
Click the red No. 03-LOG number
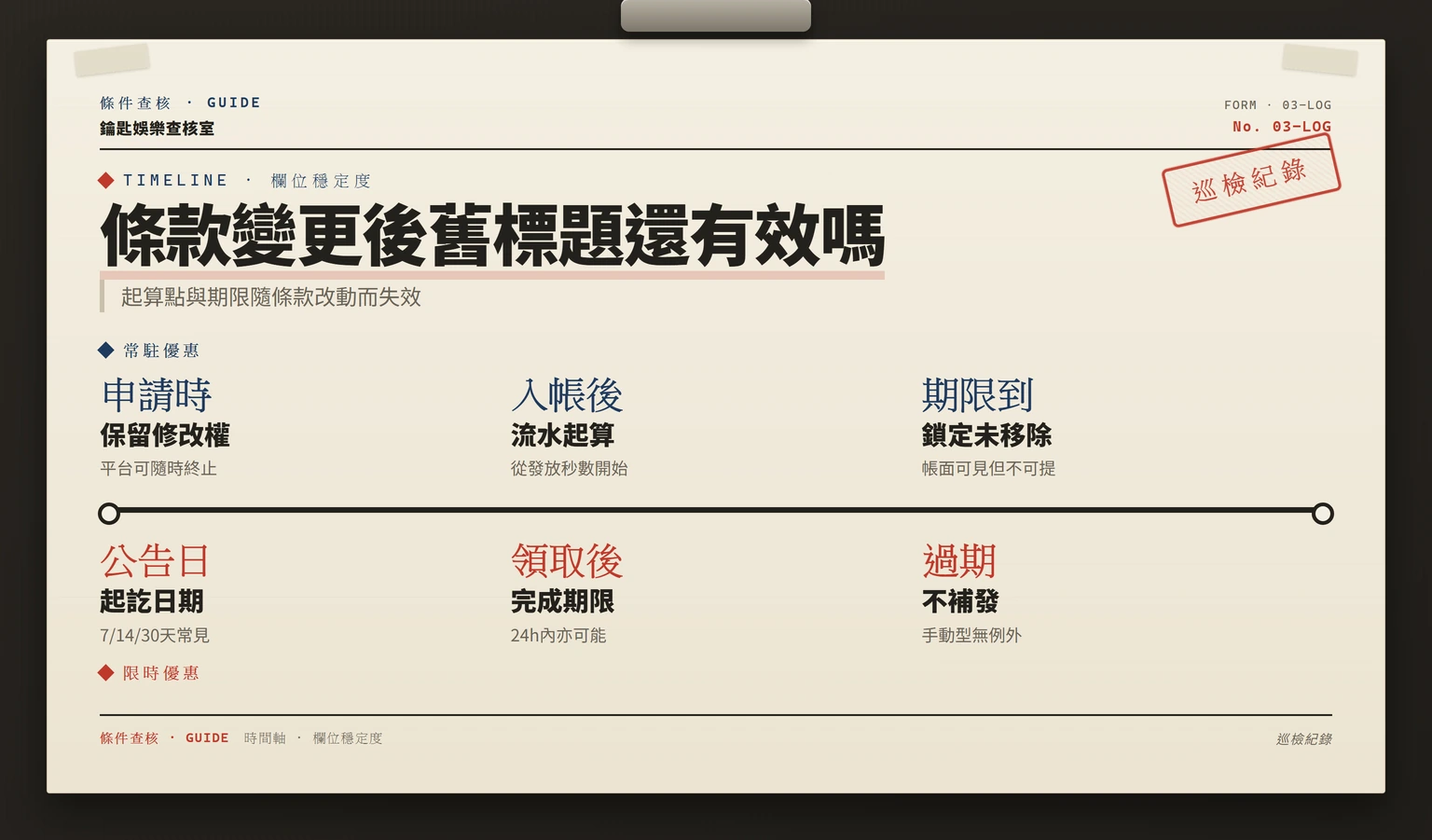click(1282, 127)
